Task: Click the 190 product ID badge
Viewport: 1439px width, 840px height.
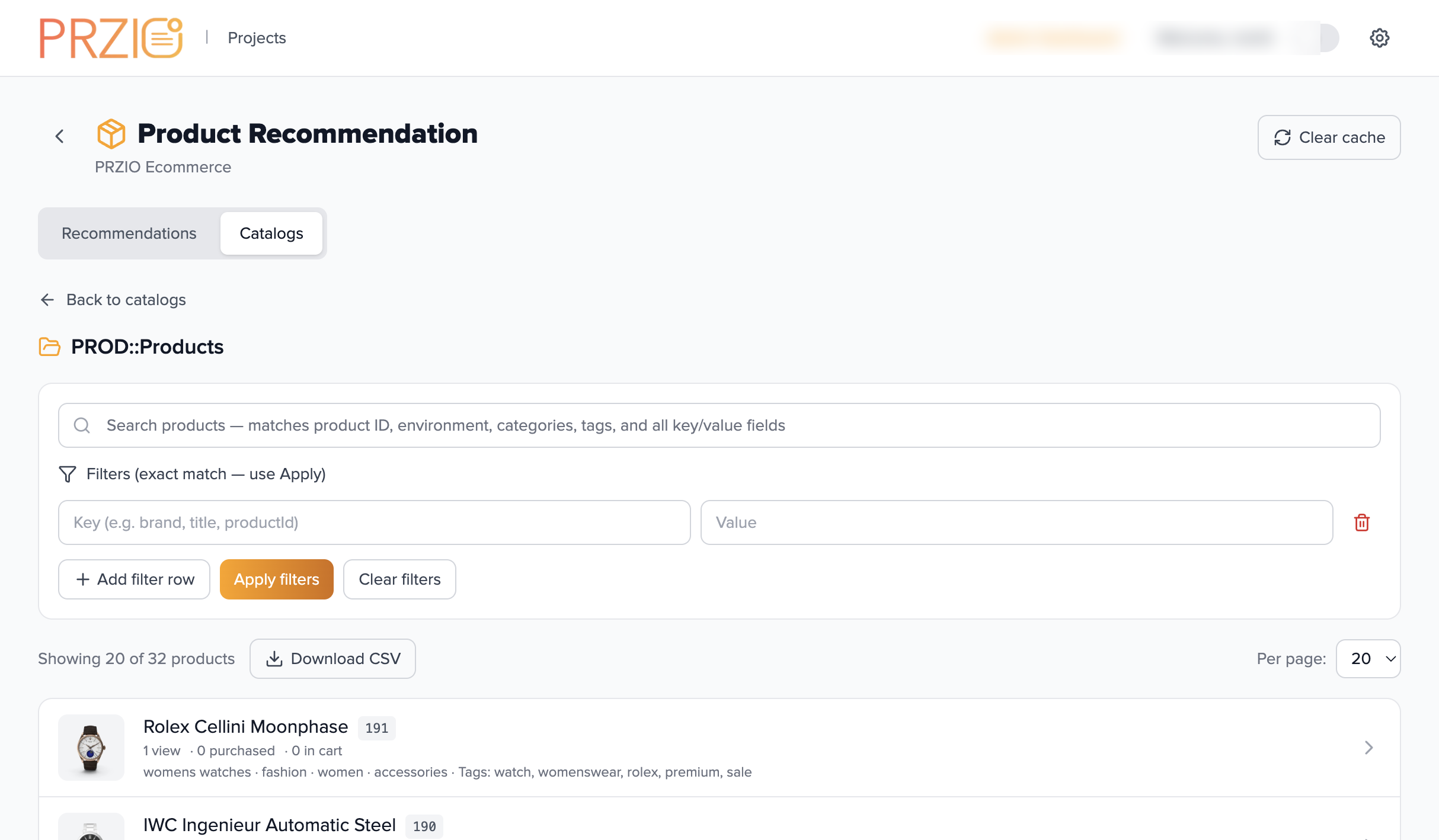Action: tap(424, 826)
